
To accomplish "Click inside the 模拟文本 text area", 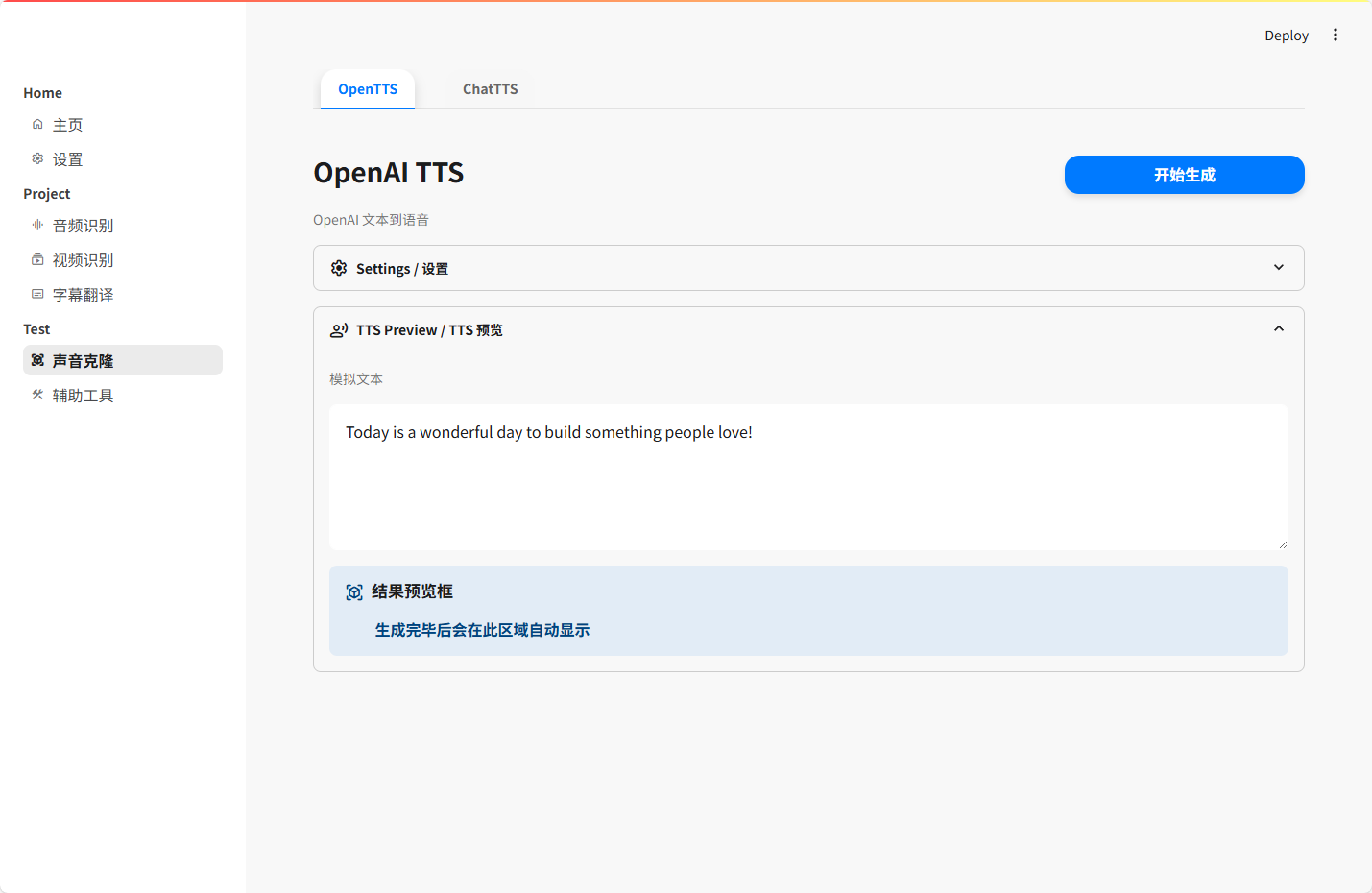I will (808, 477).
